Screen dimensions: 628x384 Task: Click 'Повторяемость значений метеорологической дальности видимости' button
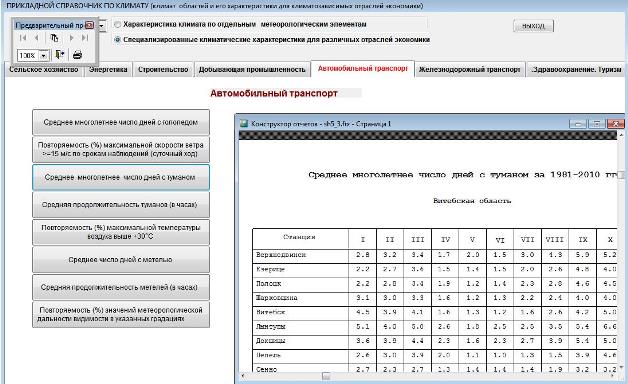121,314
